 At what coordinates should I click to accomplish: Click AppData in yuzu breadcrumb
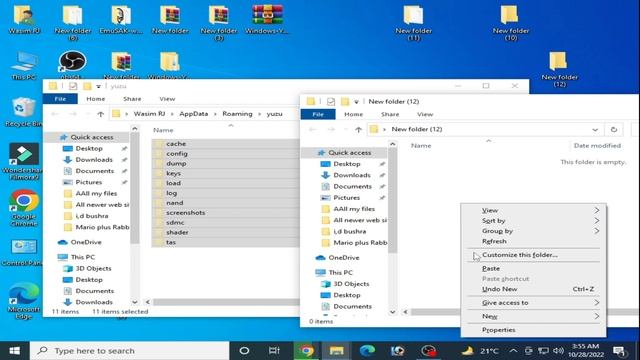[193, 113]
